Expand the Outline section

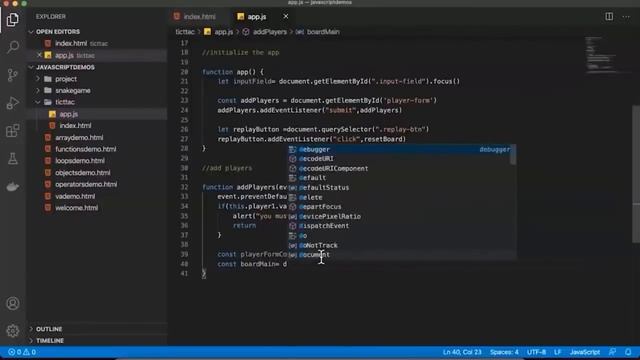tap(49, 329)
